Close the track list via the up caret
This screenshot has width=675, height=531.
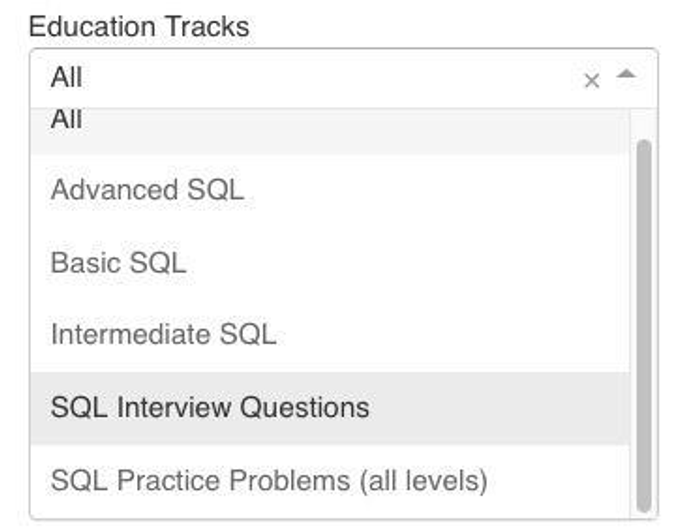coord(626,75)
